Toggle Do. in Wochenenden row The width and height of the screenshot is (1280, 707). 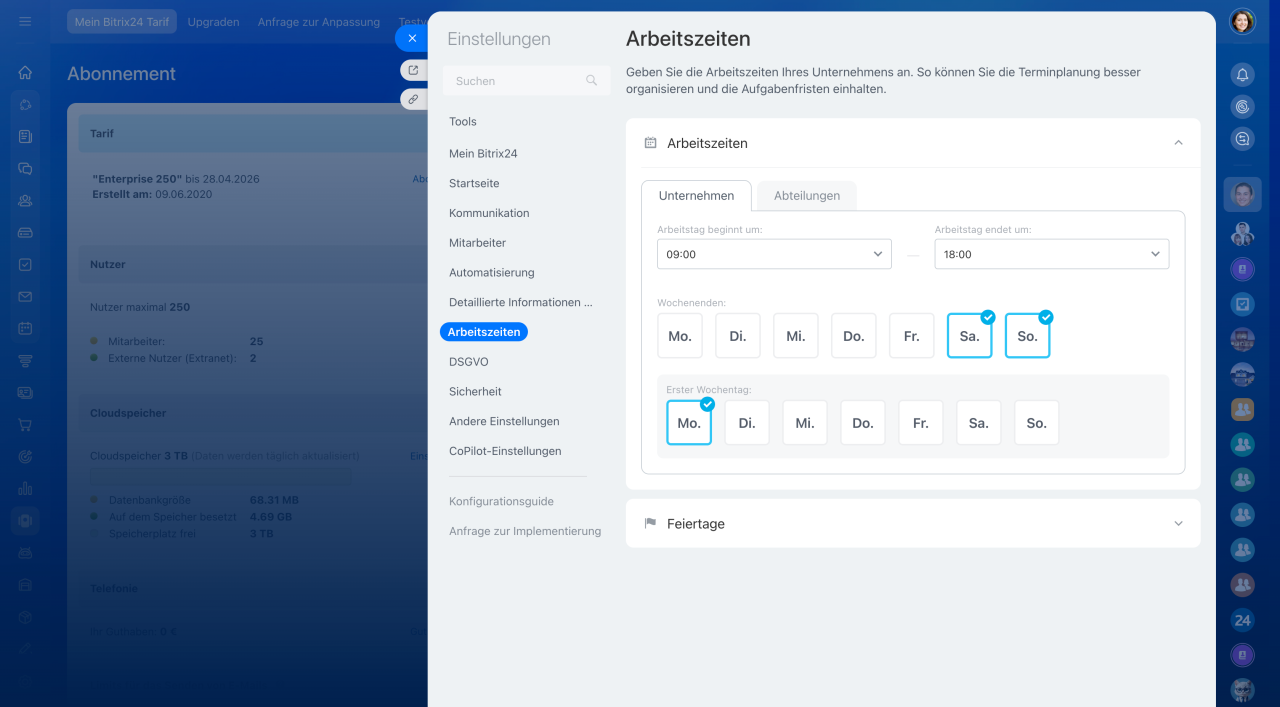(854, 336)
